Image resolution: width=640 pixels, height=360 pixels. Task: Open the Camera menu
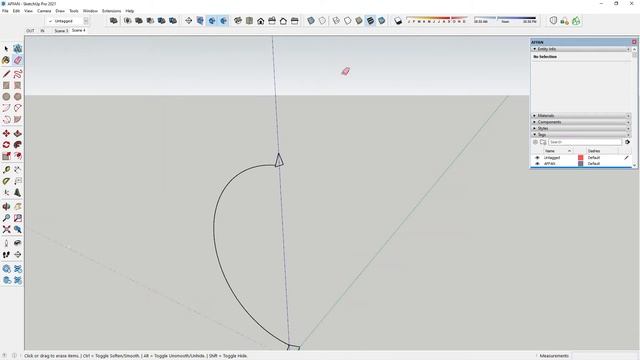44,11
